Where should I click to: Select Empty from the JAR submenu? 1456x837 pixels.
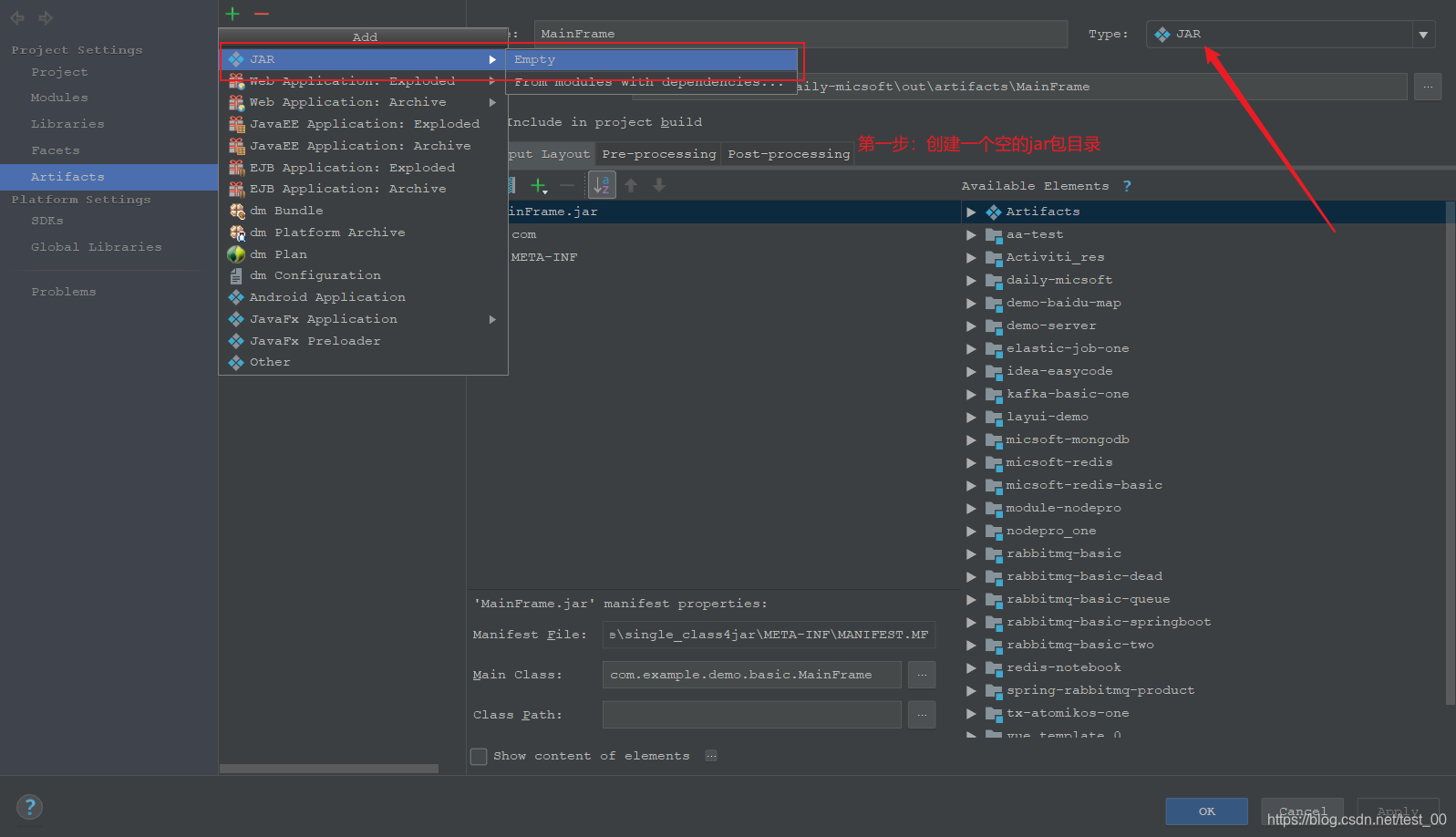[x=651, y=59]
